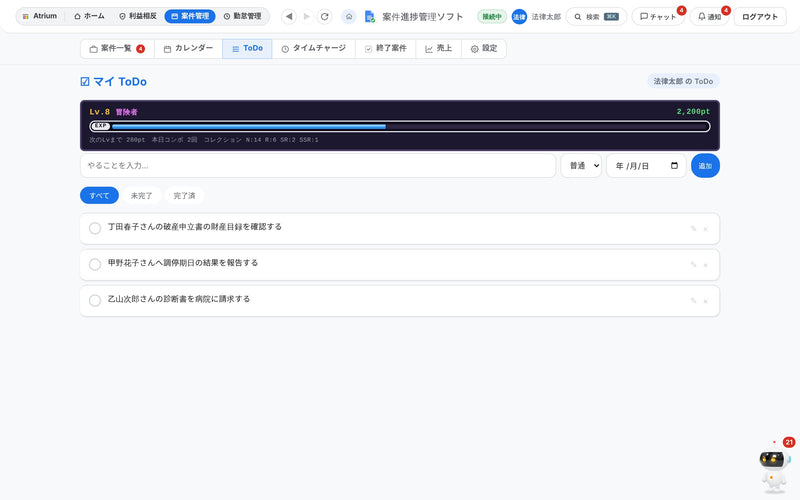Open 勤怠管理 section
Screen dimensions: 800x500
(242, 16)
